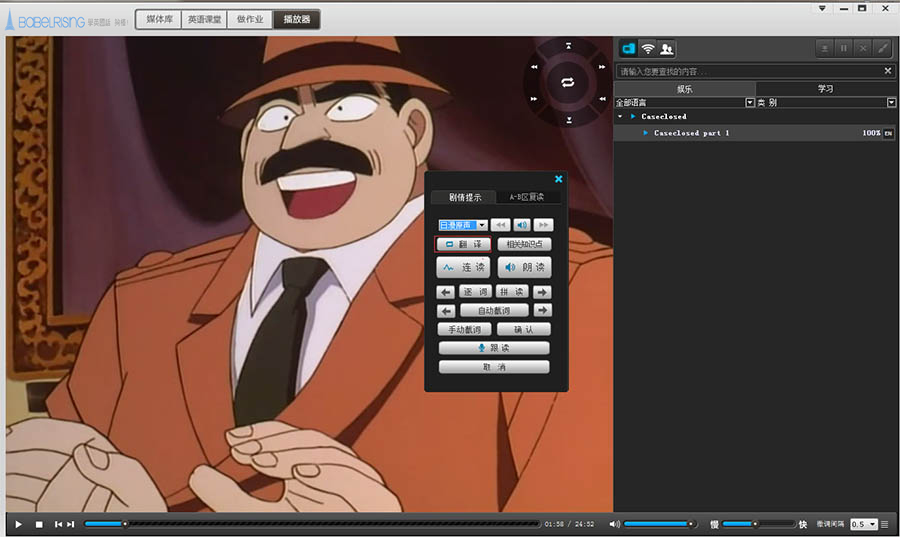The image size is (900, 537).
Task: Click the top arrow on the circular dial
Action: pyautogui.click(x=568, y=46)
